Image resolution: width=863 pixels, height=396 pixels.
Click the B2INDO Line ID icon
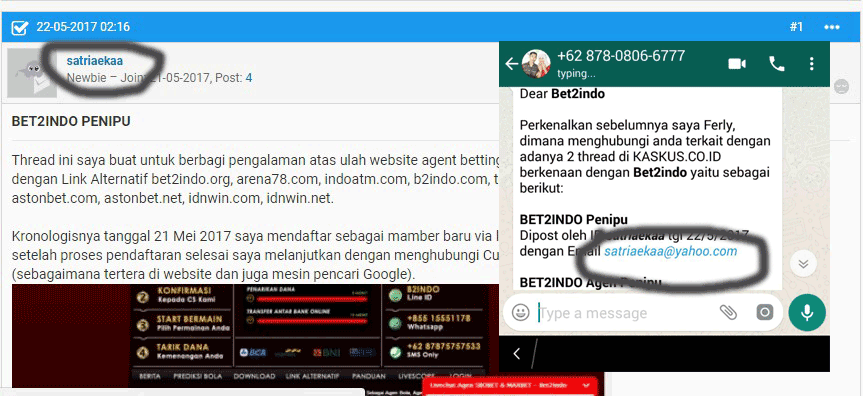395,296
